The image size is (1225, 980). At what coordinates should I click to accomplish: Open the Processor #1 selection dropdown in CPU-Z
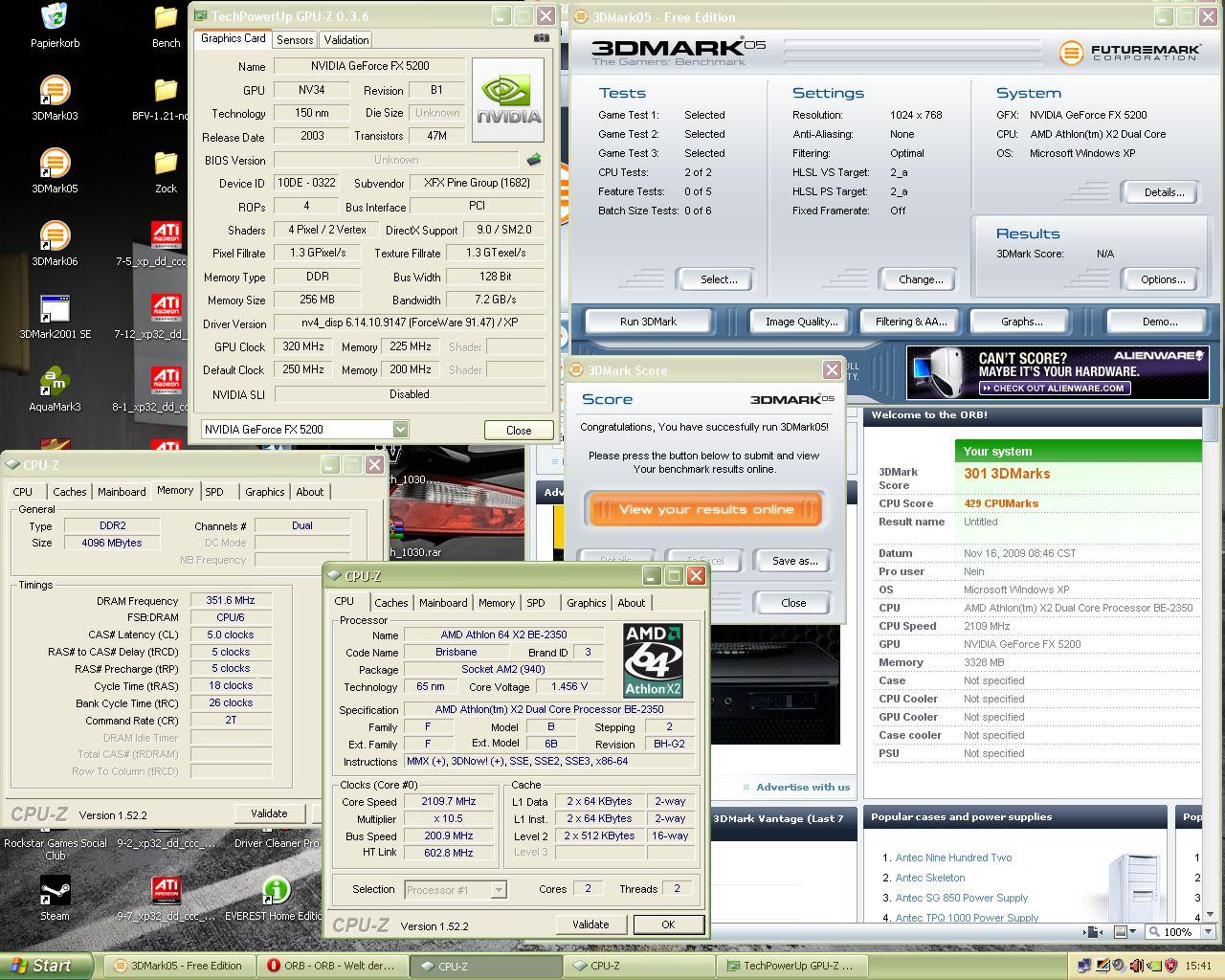[499, 889]
